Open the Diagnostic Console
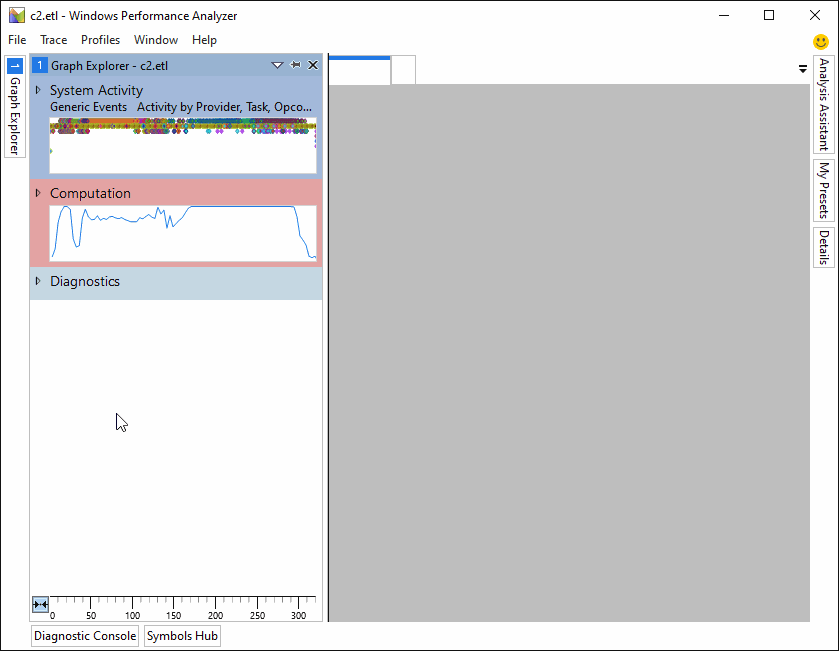Screen dimensions: 839x651 [x=84, y=636]
